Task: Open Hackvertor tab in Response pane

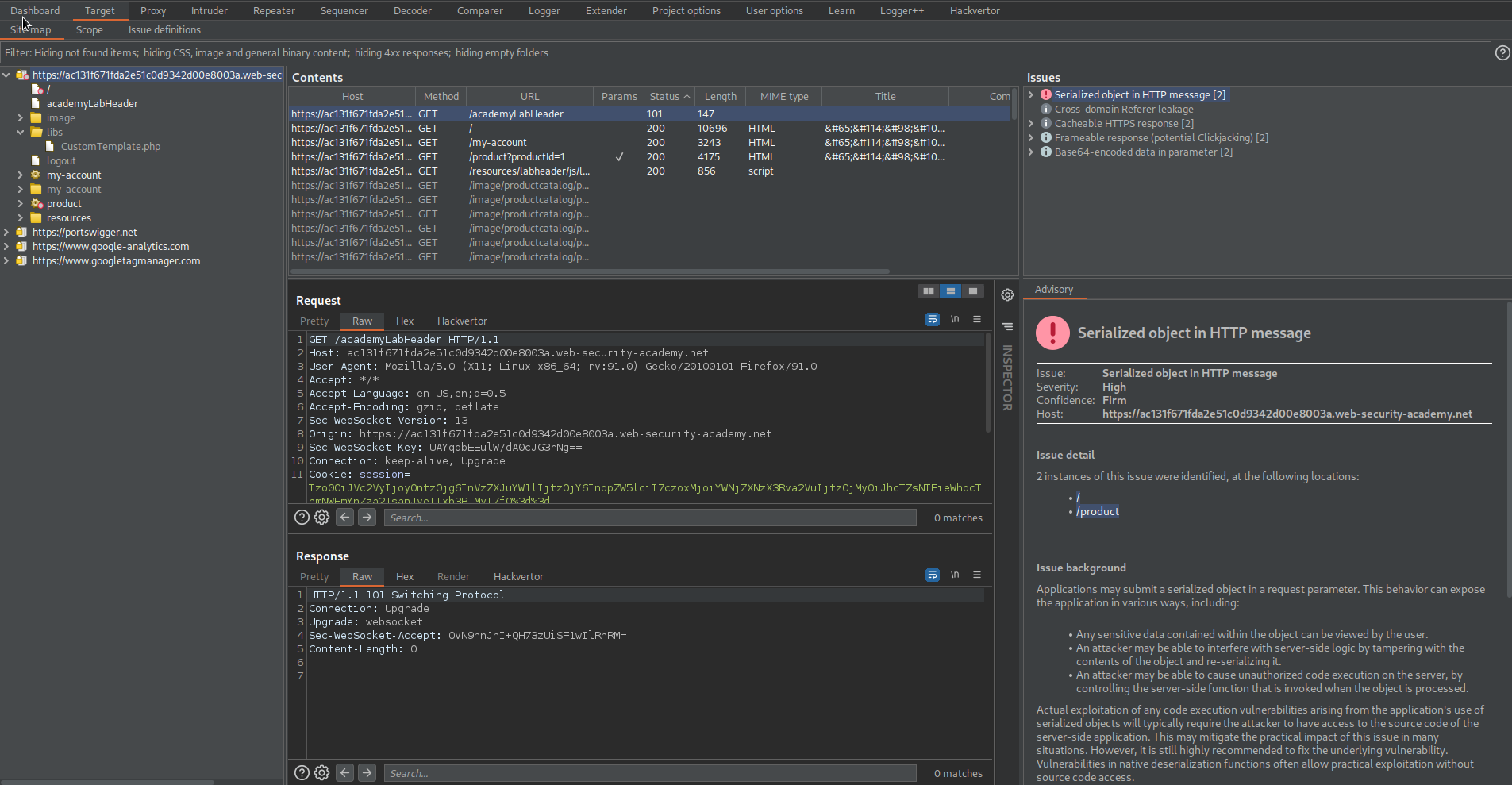Action: [x=518, y=576]
